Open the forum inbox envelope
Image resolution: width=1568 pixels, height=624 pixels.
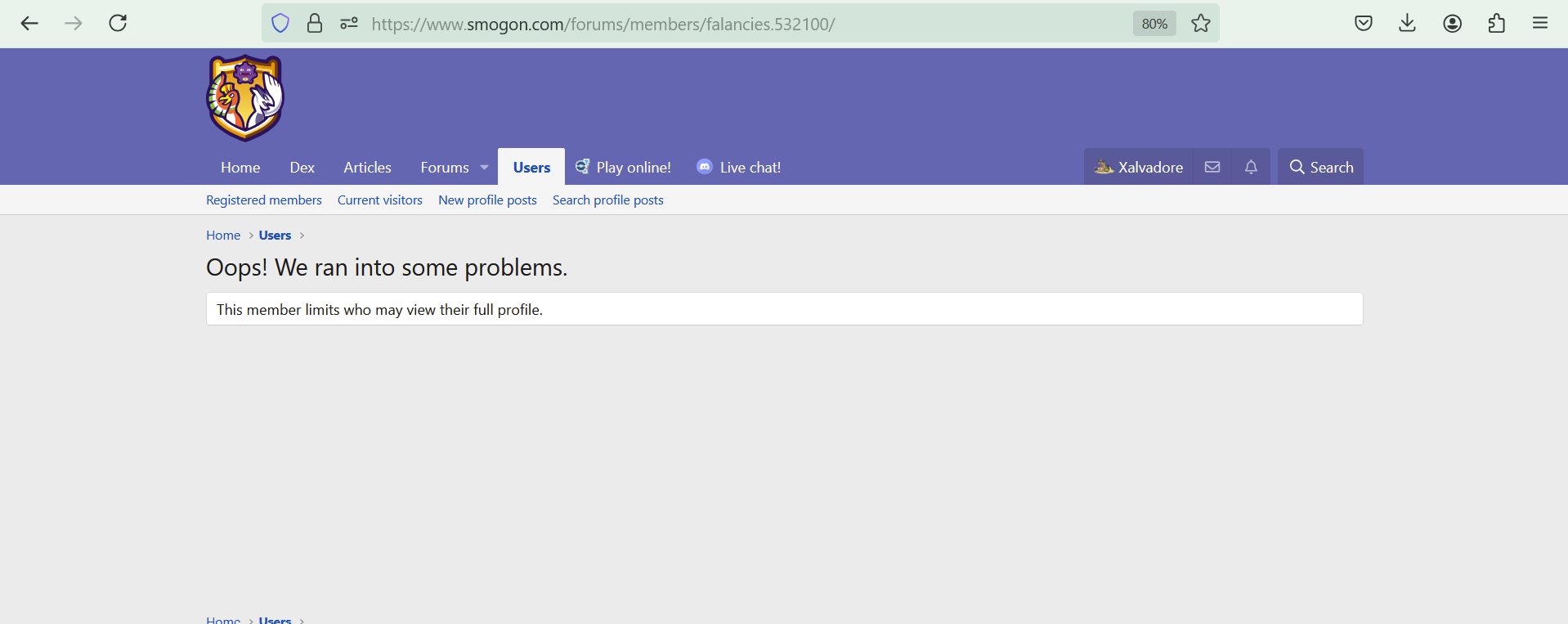tap(1212, 167)
